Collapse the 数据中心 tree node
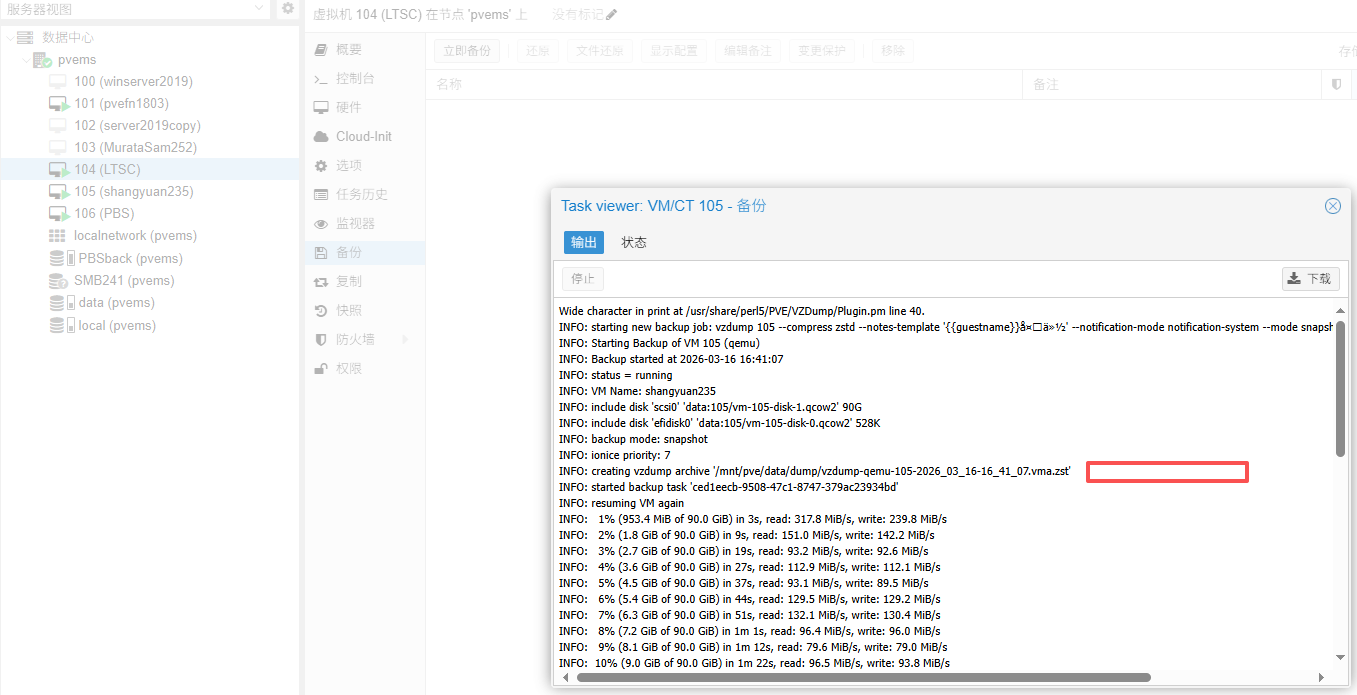 (x=10, y=38)
